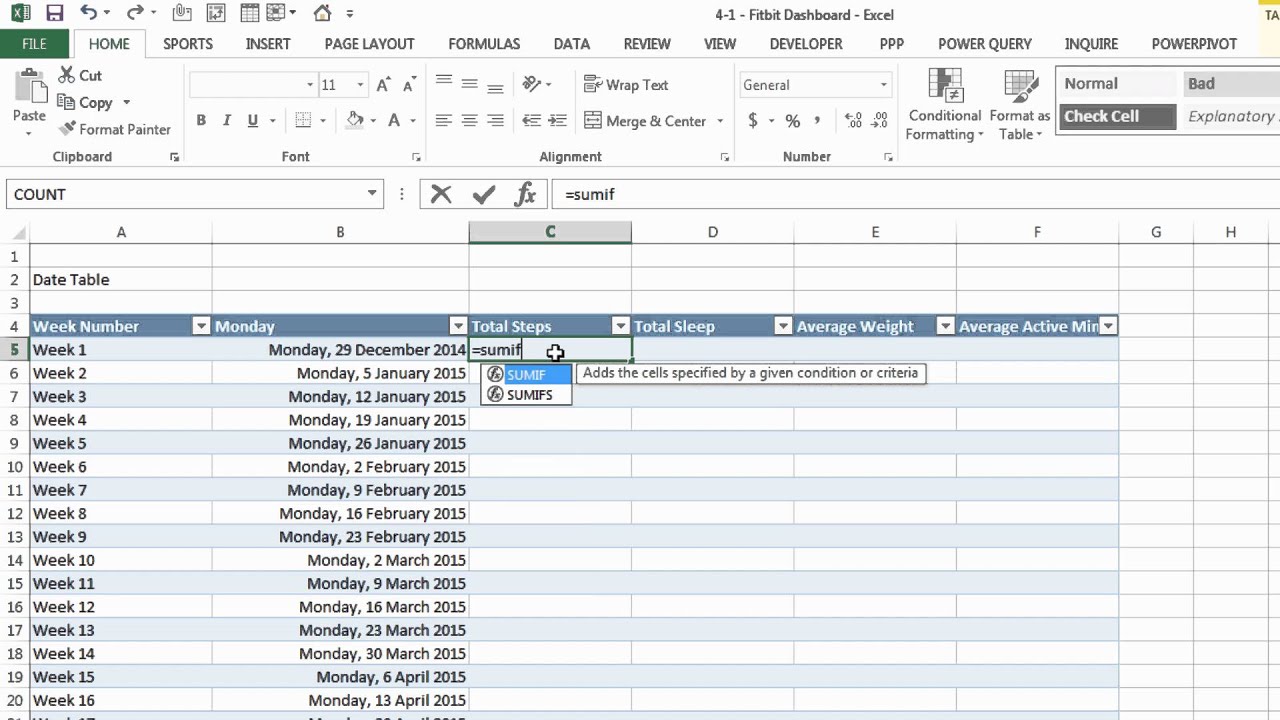Switch to the POWER QUERY tab
The image size is (1280, 720).
pyautogui.click(x=985, y=44)
